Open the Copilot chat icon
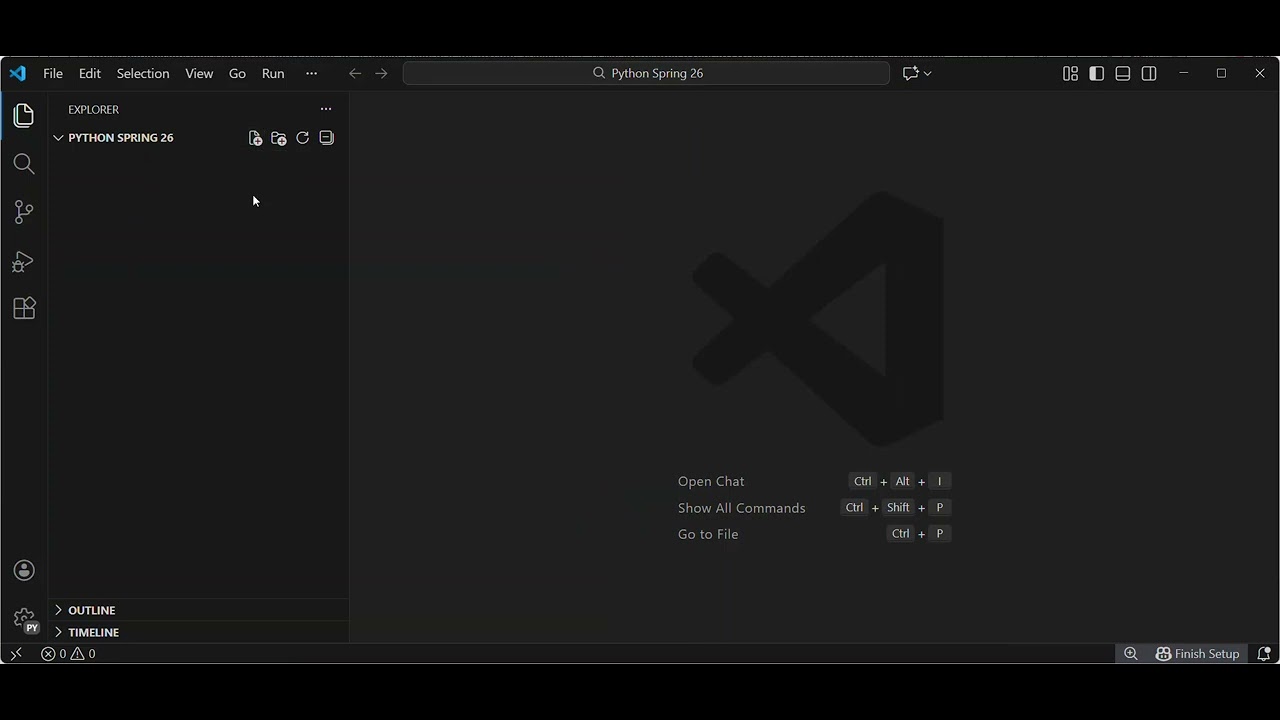Image resolution: width=1280 pixels, height=720 pixels. point(910,73)
